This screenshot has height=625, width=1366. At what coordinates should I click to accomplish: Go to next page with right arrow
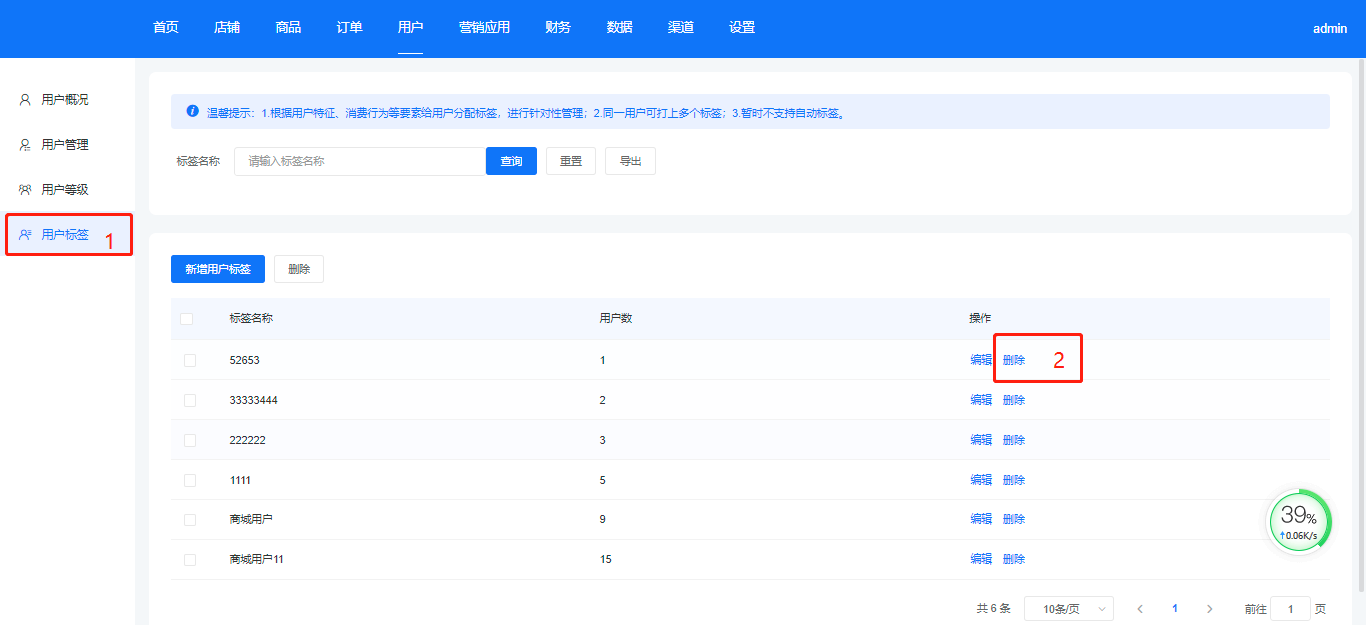1209,609
